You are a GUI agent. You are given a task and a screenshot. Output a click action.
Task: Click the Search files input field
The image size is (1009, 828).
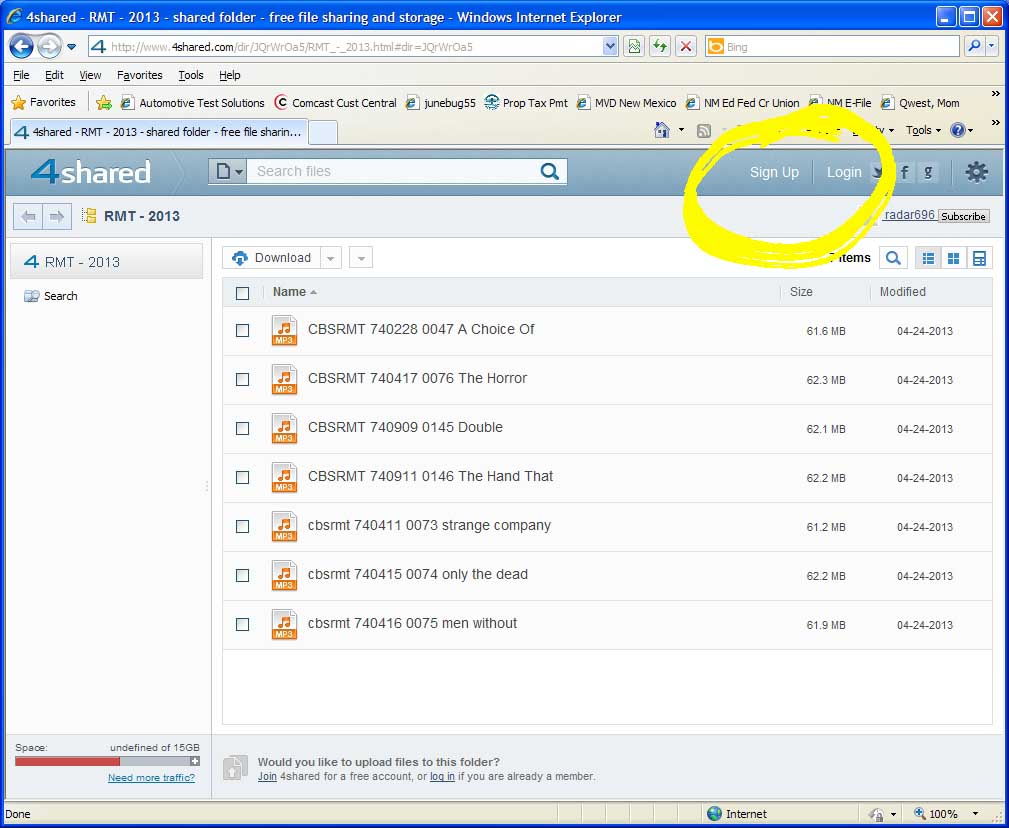pyautogui.click(x=390, y=171)
